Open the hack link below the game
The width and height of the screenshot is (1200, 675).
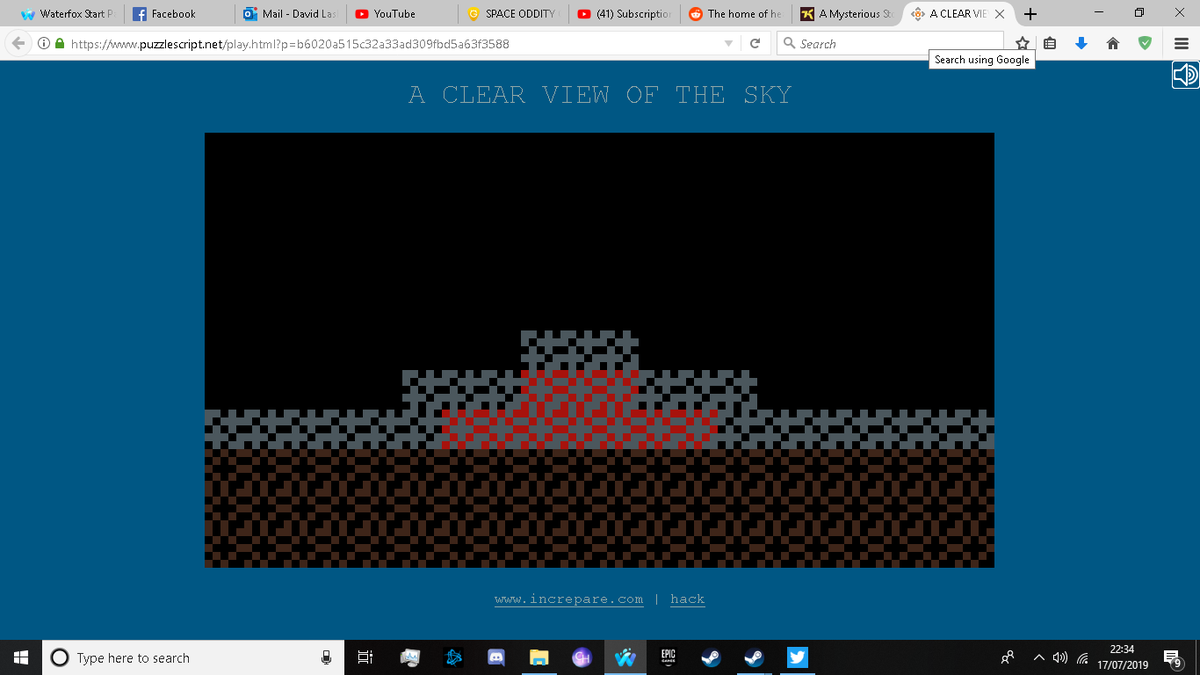pos(687,599)
